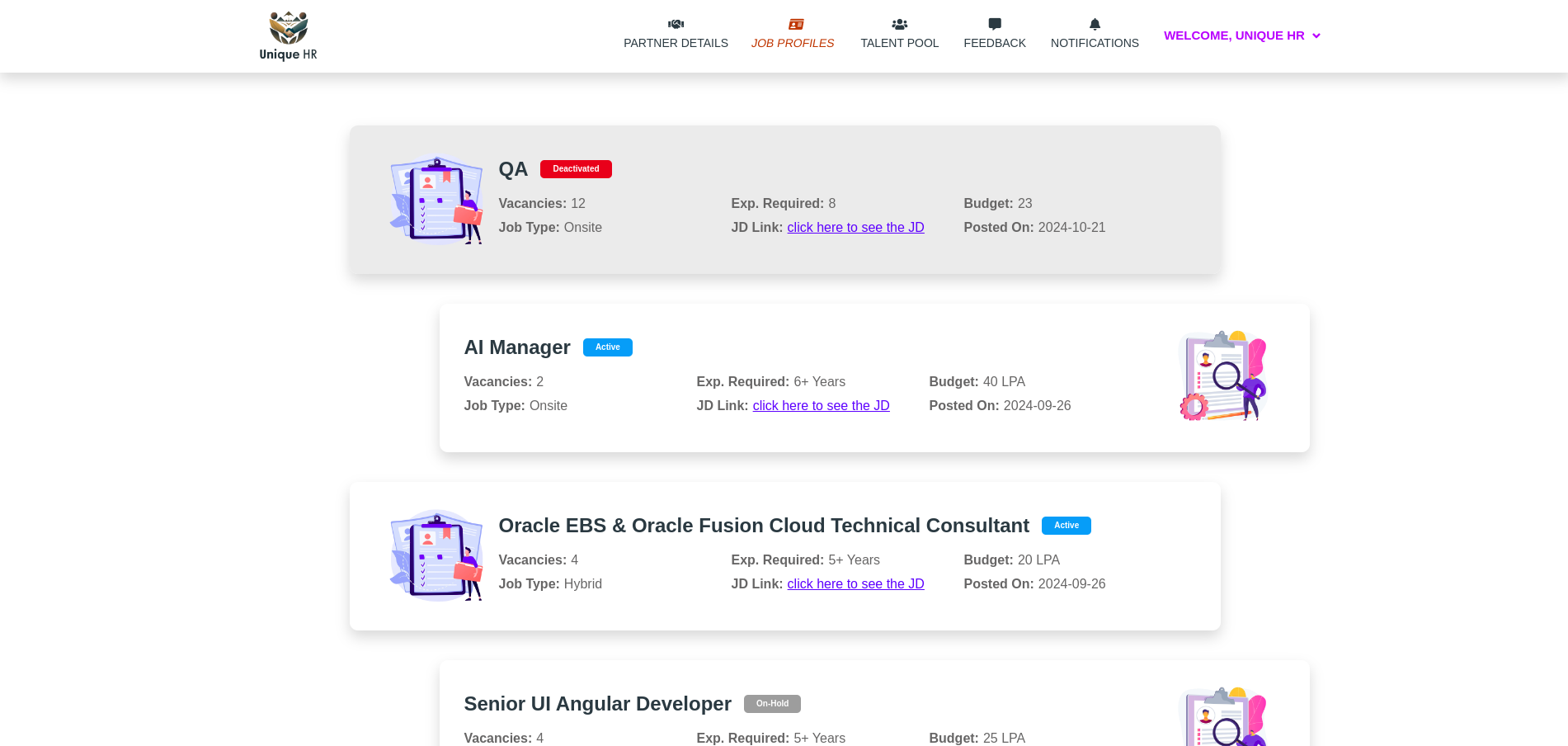
Task: Click 'Exp. Required: 5+ Years' on Angular Developer card
Action: [770, 738]
